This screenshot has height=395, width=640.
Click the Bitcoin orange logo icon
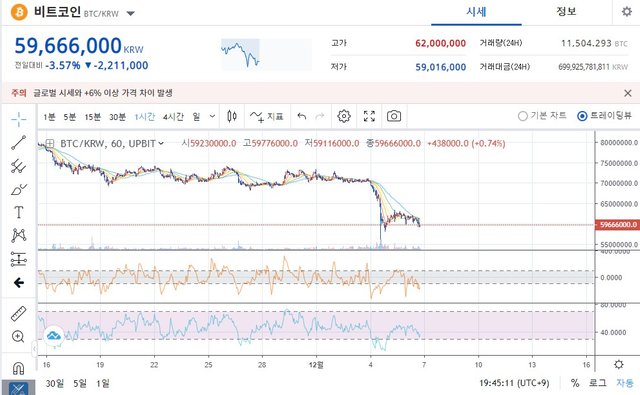[x=19, y=12]
